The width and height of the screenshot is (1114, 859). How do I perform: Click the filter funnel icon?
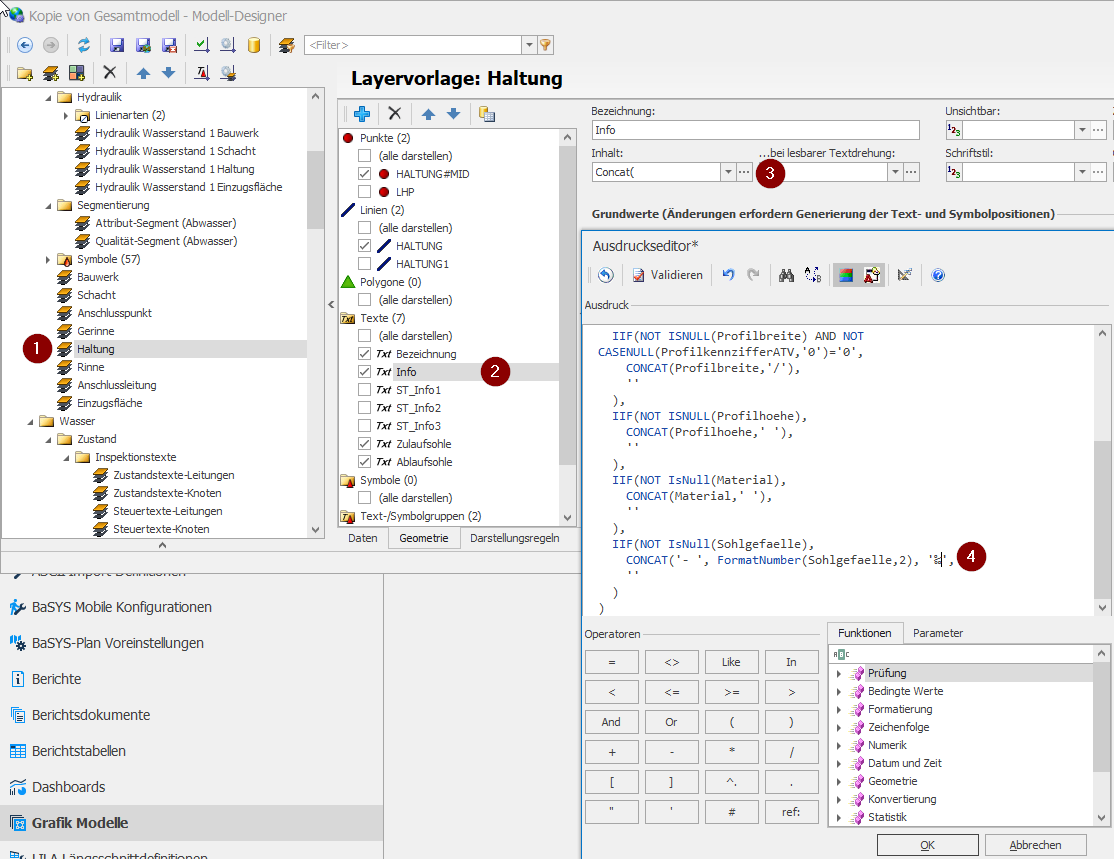pyautogui.click(x=545, y=45)
